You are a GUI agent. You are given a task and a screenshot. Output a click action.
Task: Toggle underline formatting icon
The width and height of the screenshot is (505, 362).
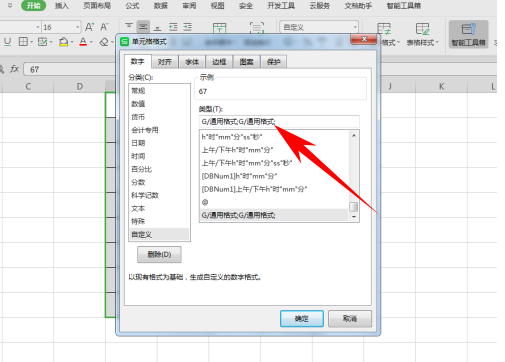7,42
